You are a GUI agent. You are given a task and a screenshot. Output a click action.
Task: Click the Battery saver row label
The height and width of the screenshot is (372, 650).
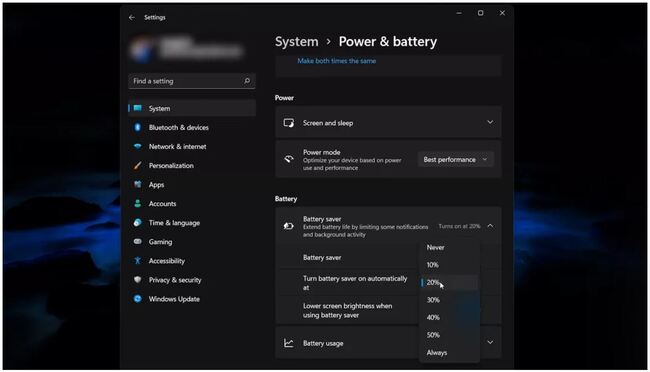pyautogui.click(x=322, y=258)
